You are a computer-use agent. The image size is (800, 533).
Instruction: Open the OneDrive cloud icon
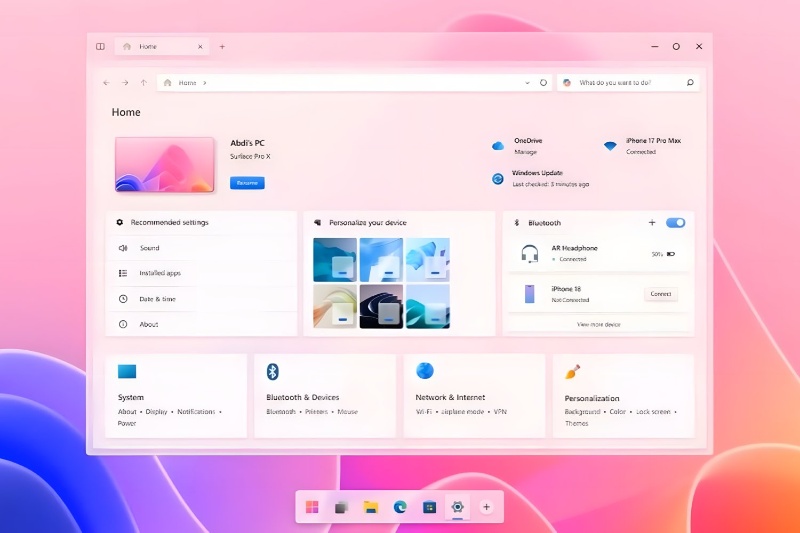pyautogui.click(x=498, y=146)
